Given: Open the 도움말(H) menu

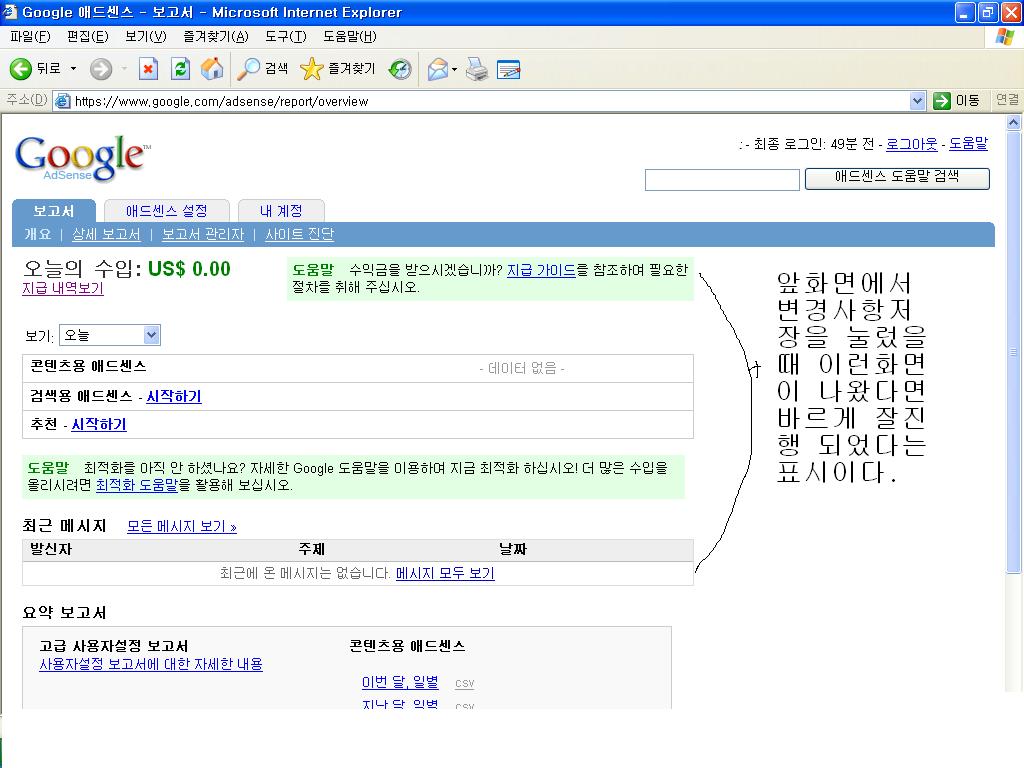Looking at the screenshot, I should pos(349,37).
